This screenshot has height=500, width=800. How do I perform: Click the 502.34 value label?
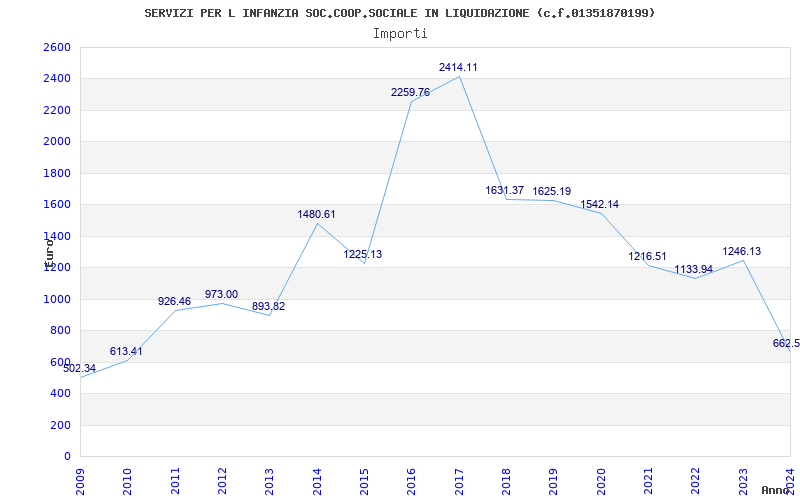click(x=79, y=368)
